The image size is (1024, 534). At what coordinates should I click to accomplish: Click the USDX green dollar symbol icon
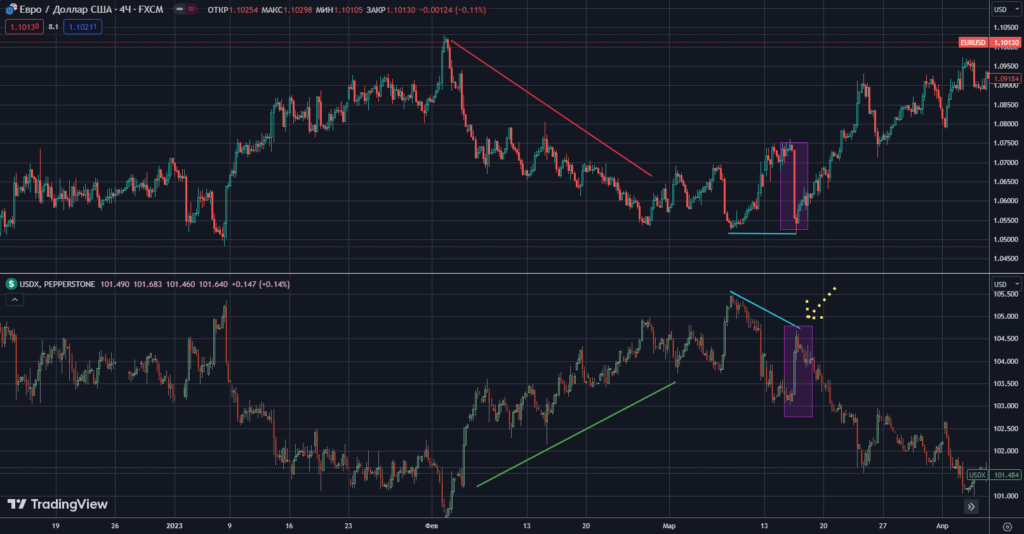(x=11, y=284)
